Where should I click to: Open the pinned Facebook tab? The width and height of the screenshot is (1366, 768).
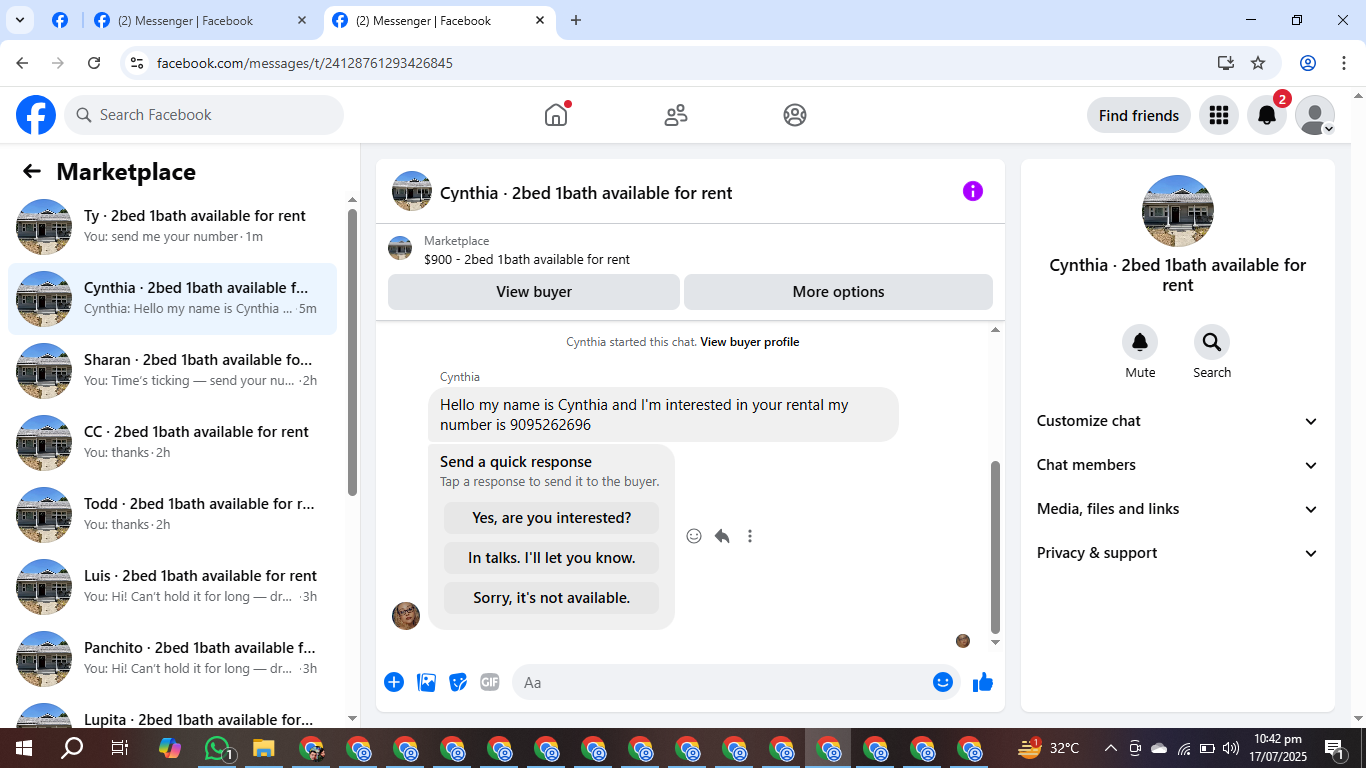click(x=60, y=20)
